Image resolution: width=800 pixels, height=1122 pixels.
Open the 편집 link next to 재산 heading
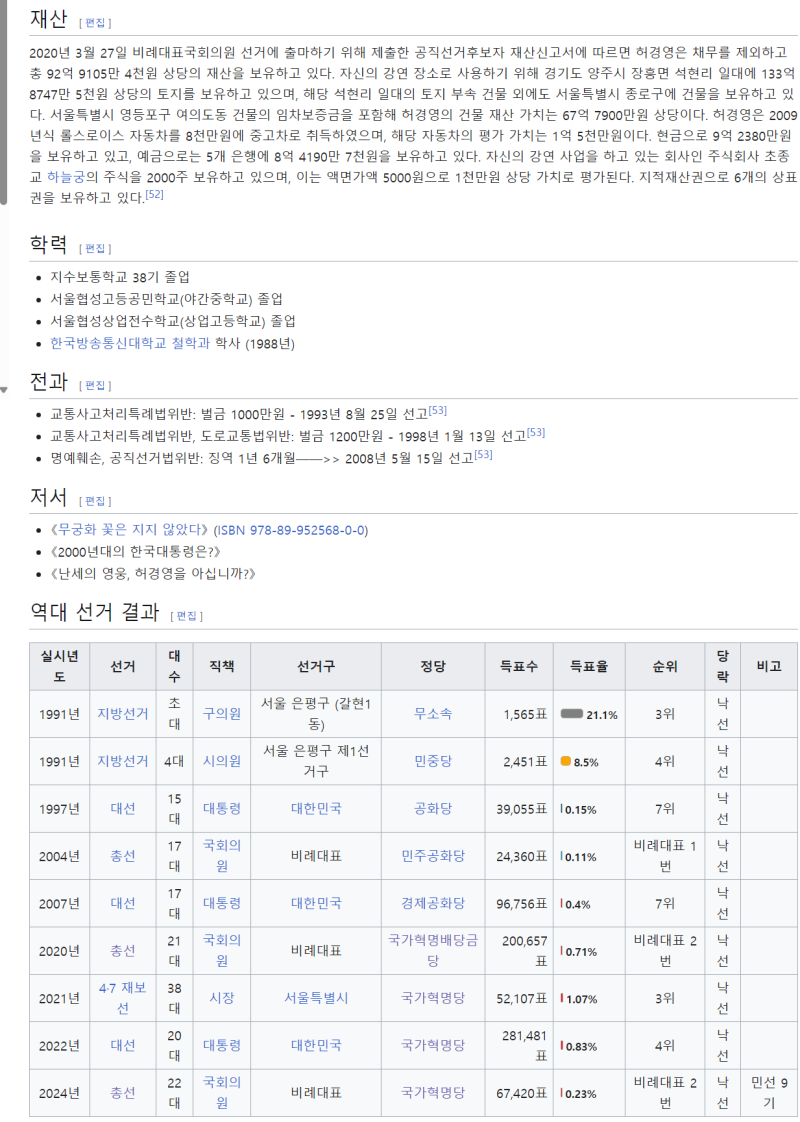coord(97,19)
